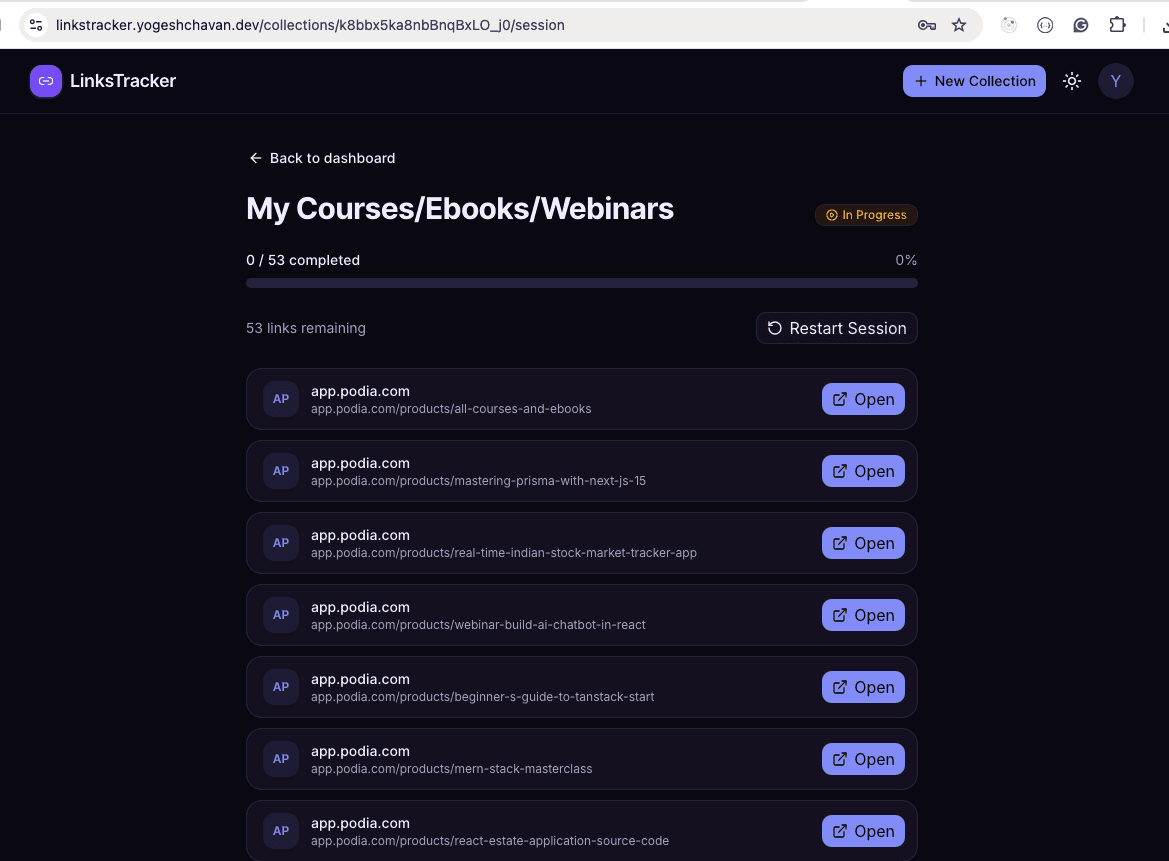The height and width of the screenshot is (861, 1169).
Task: View site information icon in address bar
Action: pyautogui.click(x=36, y=25)
